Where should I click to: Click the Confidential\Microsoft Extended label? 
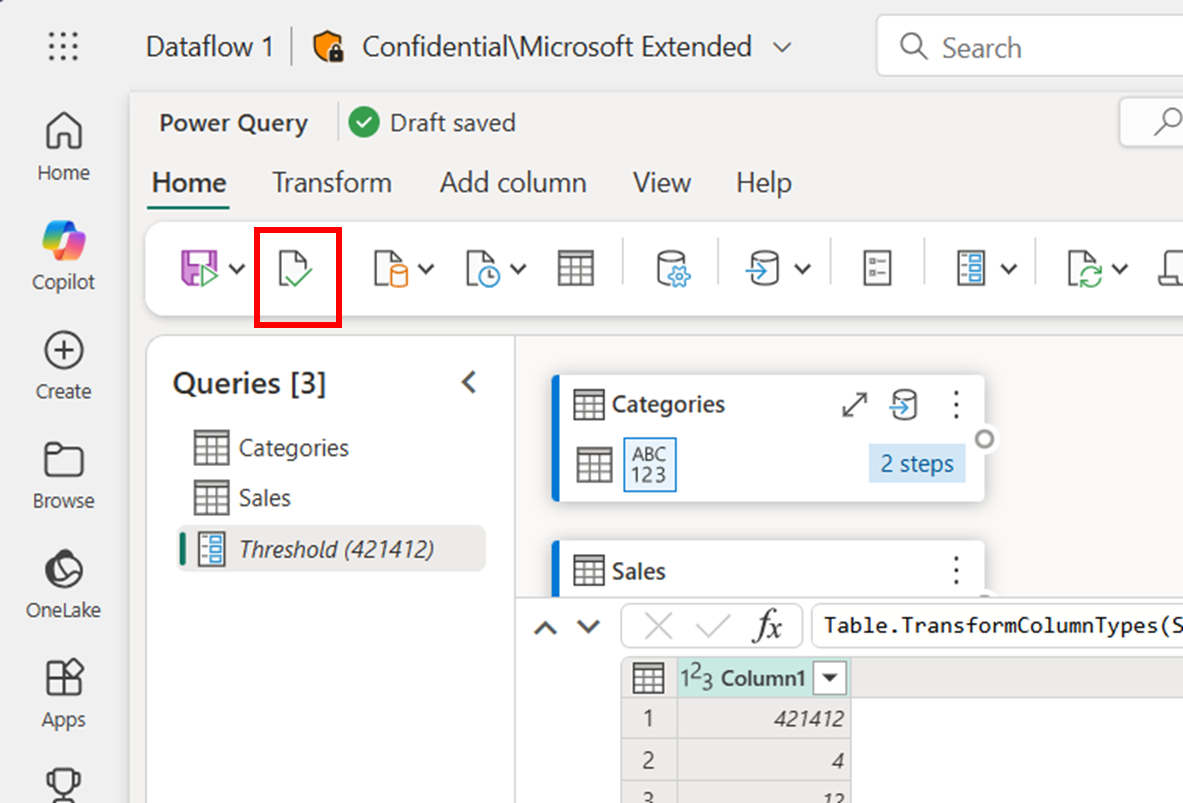557,47
